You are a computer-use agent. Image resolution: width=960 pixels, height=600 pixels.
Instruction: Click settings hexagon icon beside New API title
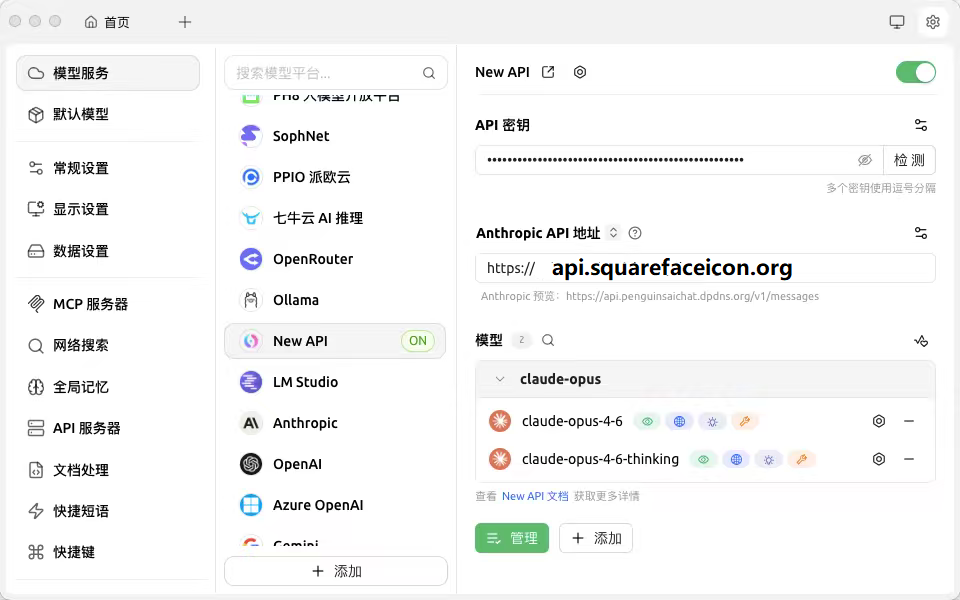pos(580,72)
